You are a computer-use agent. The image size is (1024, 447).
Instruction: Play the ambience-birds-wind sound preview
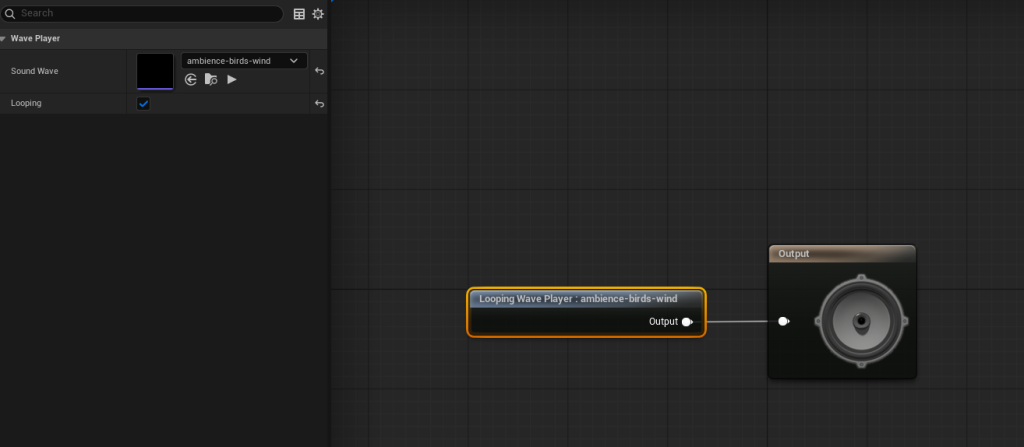coord(232,79)
